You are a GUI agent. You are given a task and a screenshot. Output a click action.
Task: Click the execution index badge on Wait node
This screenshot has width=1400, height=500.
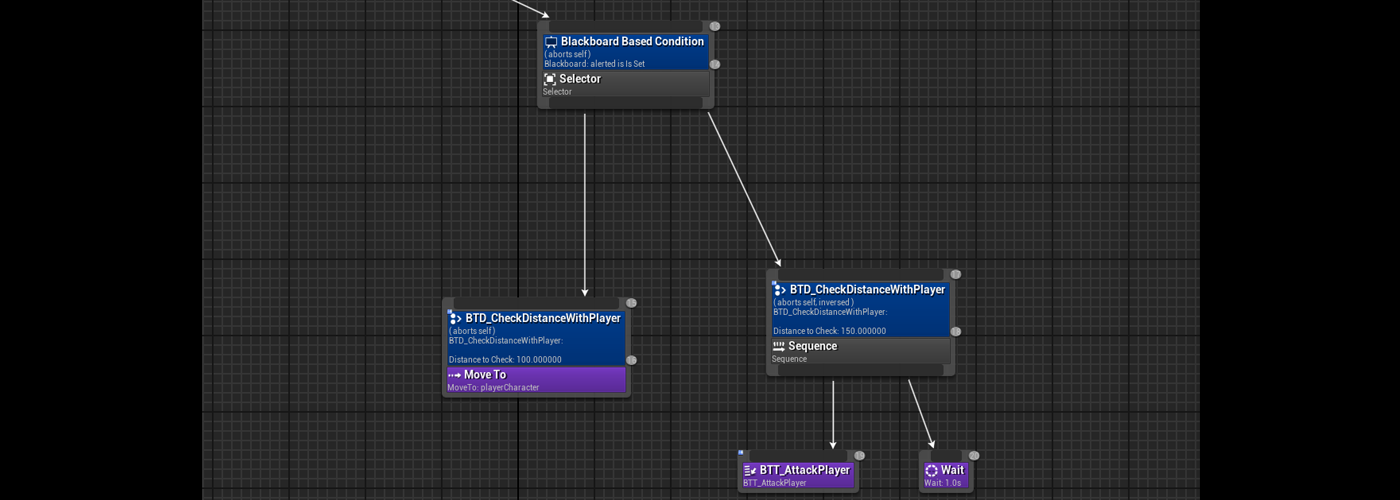point(973,456)
